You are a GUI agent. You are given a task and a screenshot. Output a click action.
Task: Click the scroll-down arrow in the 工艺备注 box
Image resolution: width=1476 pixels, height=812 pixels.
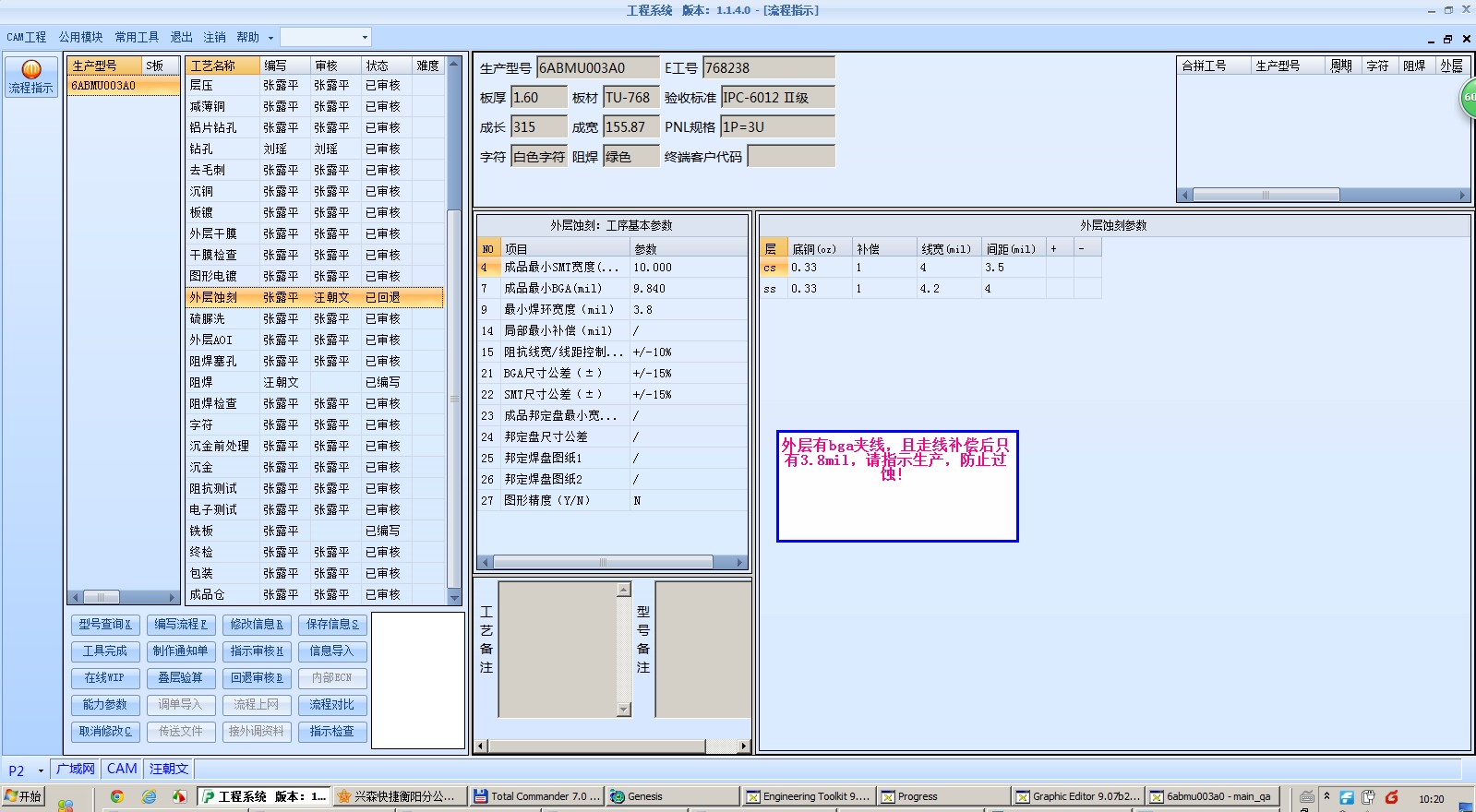point(623,709)
